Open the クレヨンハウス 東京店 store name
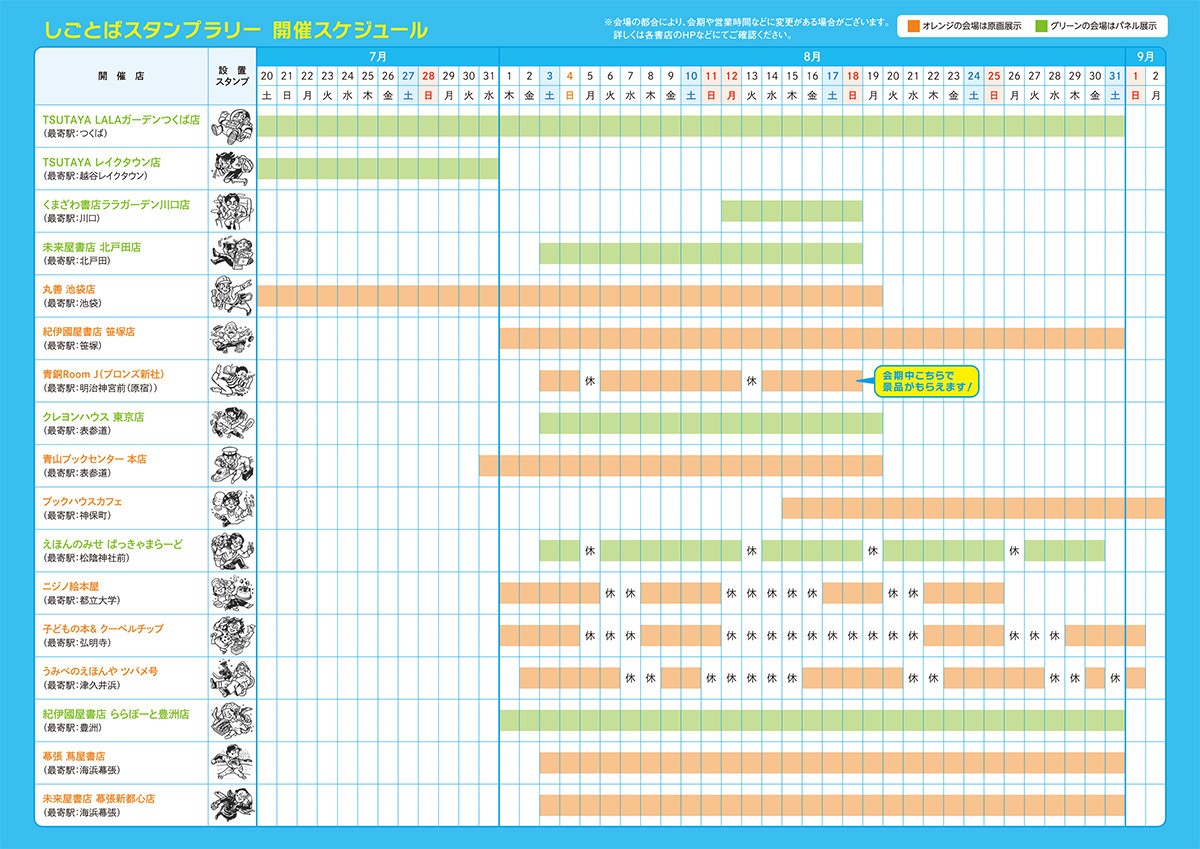This screenshot has height=849, width=1200. 93,416
